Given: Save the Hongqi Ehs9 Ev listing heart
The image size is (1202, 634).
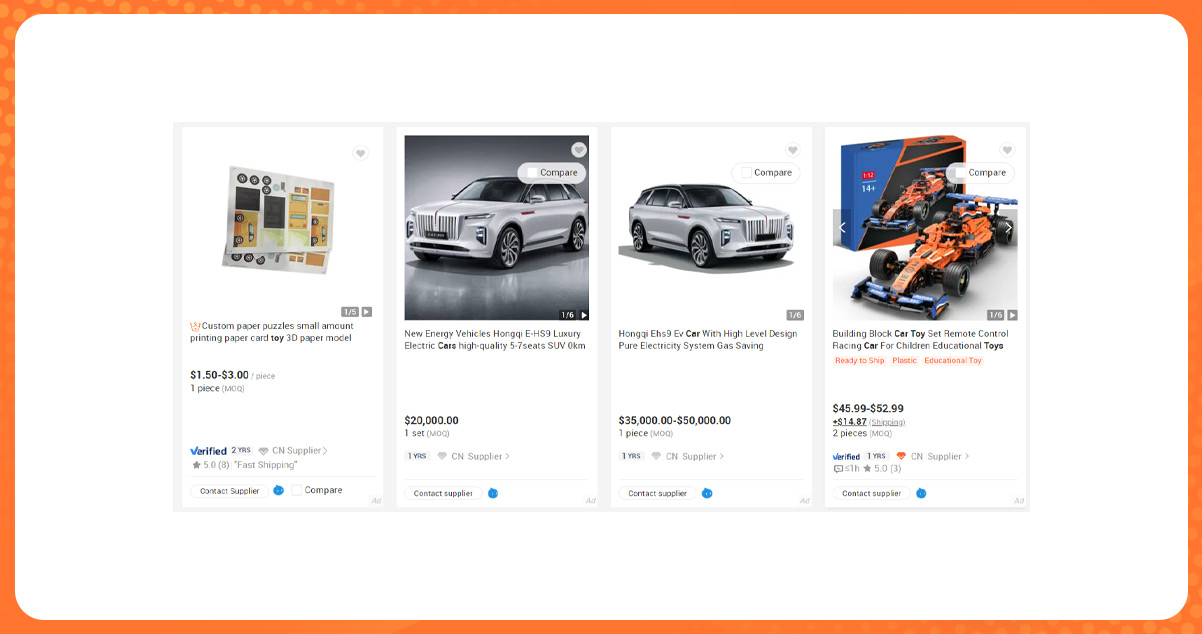Looking at the screenshot, I should [x=792, y=151].
